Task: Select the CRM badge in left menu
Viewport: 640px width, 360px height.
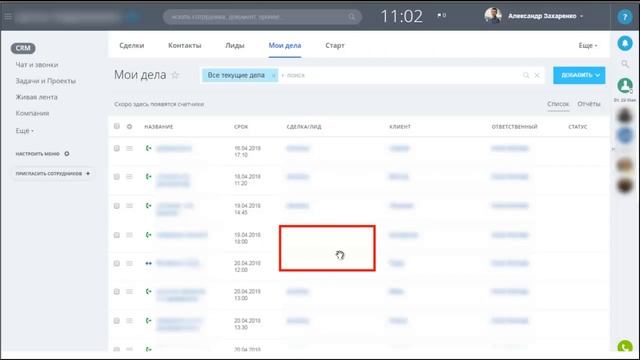Action: pos(23,48)
